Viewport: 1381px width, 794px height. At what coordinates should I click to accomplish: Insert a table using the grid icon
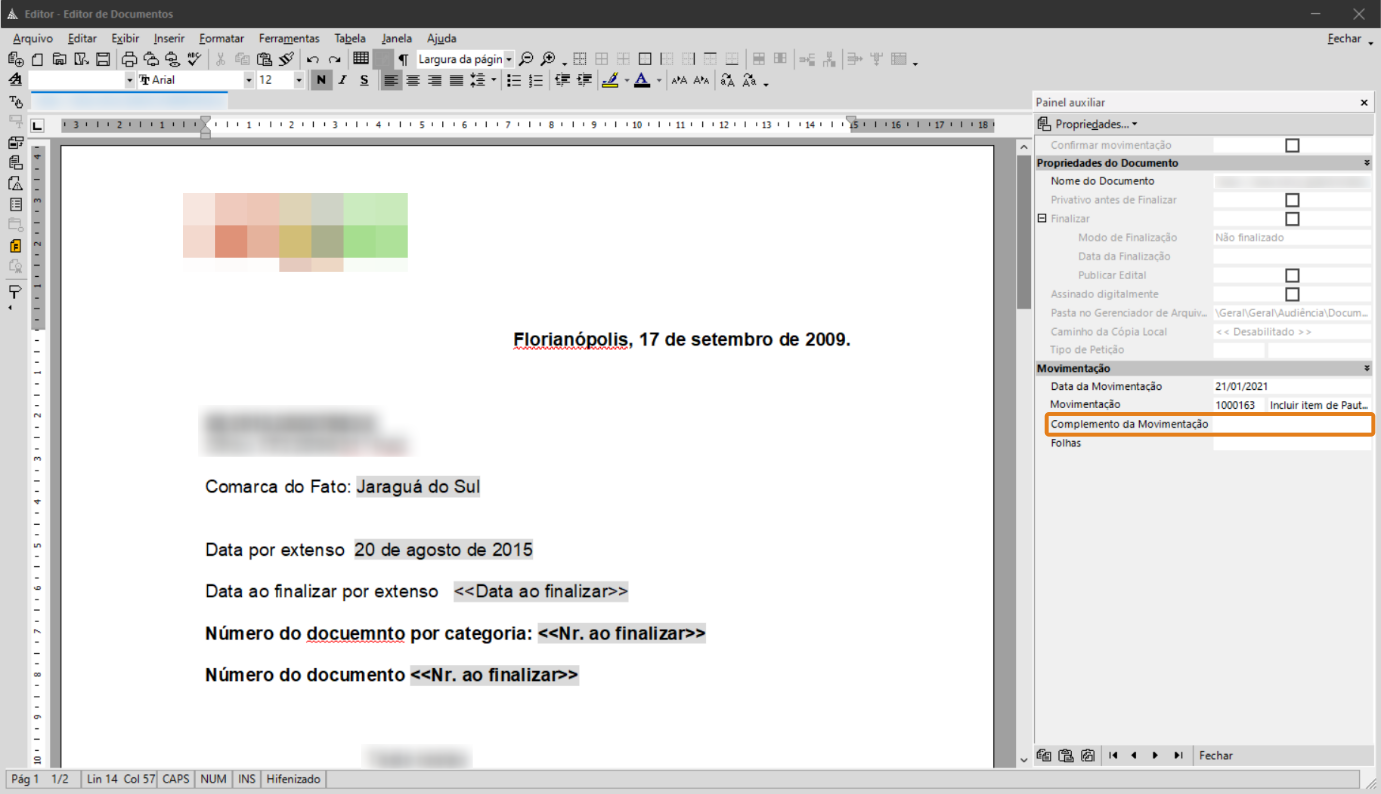coord(361,59)
